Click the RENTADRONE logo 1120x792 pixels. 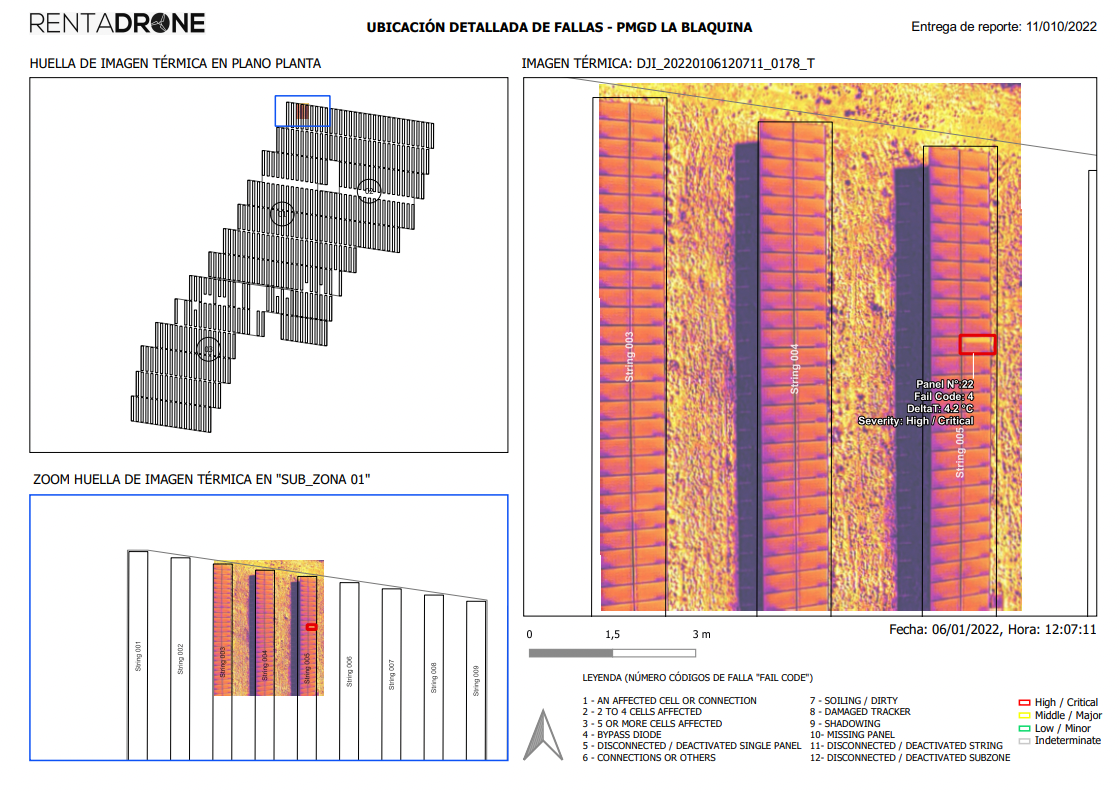(117, 24)
